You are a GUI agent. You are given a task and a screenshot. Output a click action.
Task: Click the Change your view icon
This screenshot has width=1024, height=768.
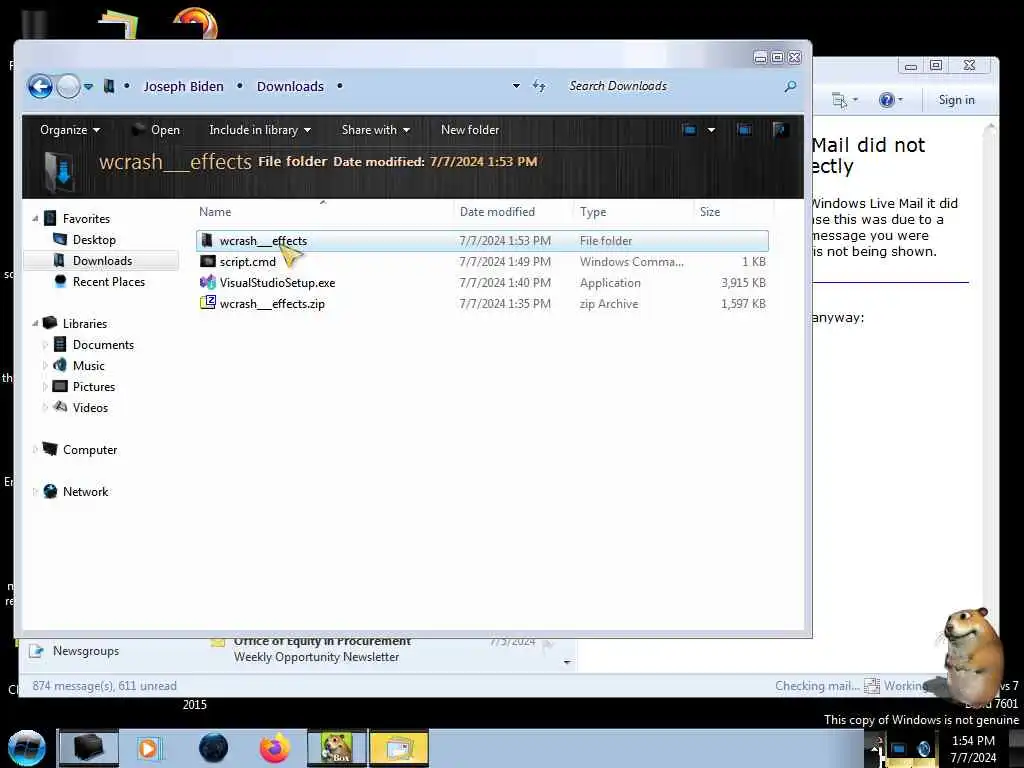(689, 130)
